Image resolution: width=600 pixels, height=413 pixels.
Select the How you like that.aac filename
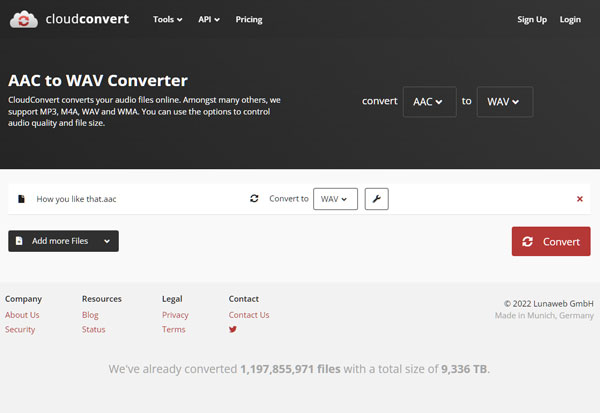click(x=76, y=199)
